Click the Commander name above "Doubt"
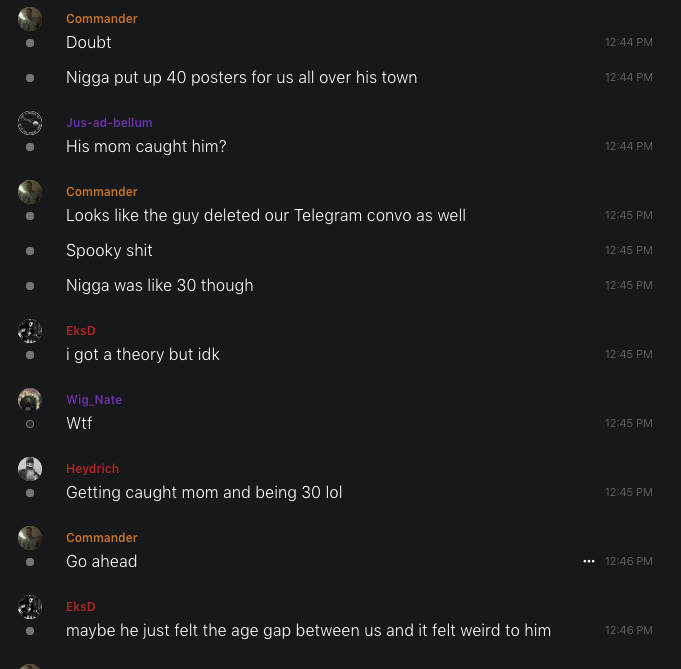This screenshot has height=669, width=681. [x=102, y=19]
